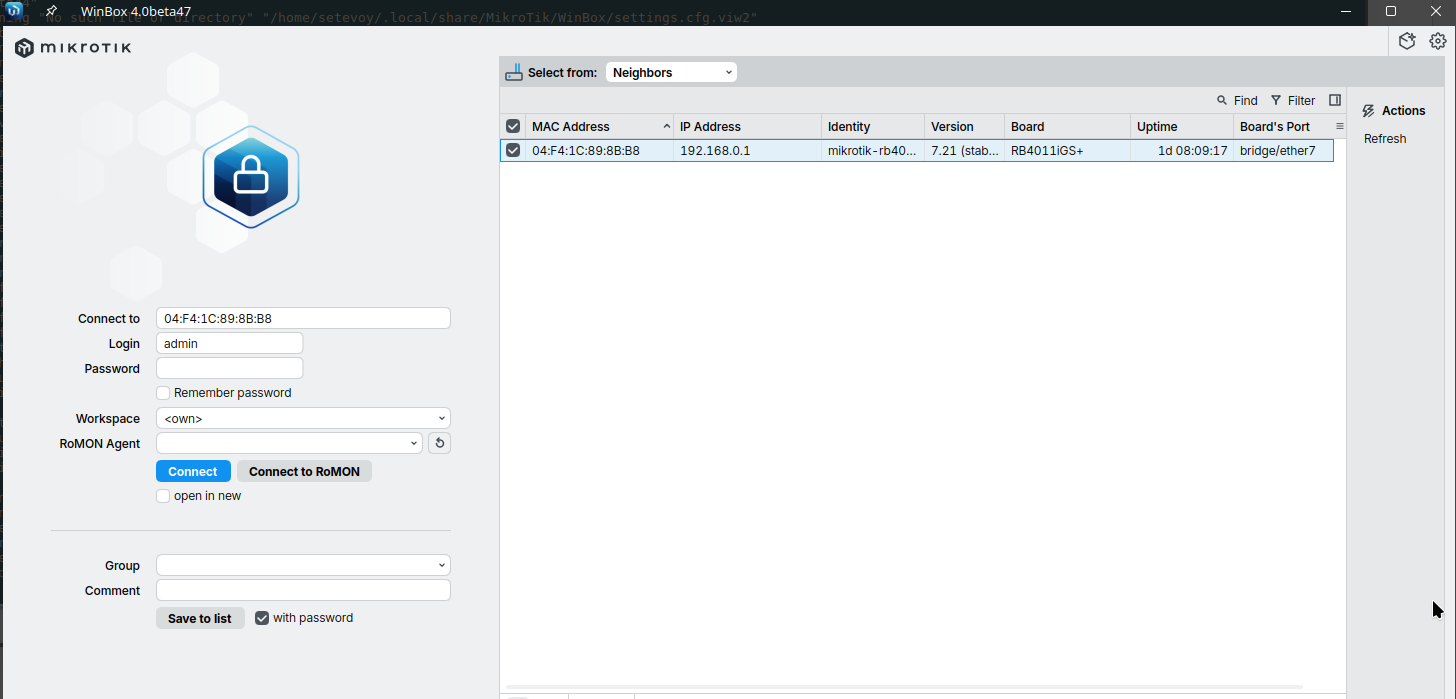The width and height of the screenshot is (1456, 699).
Task: Open the column menu icon after Board's Port
Action: [1340, 127]
